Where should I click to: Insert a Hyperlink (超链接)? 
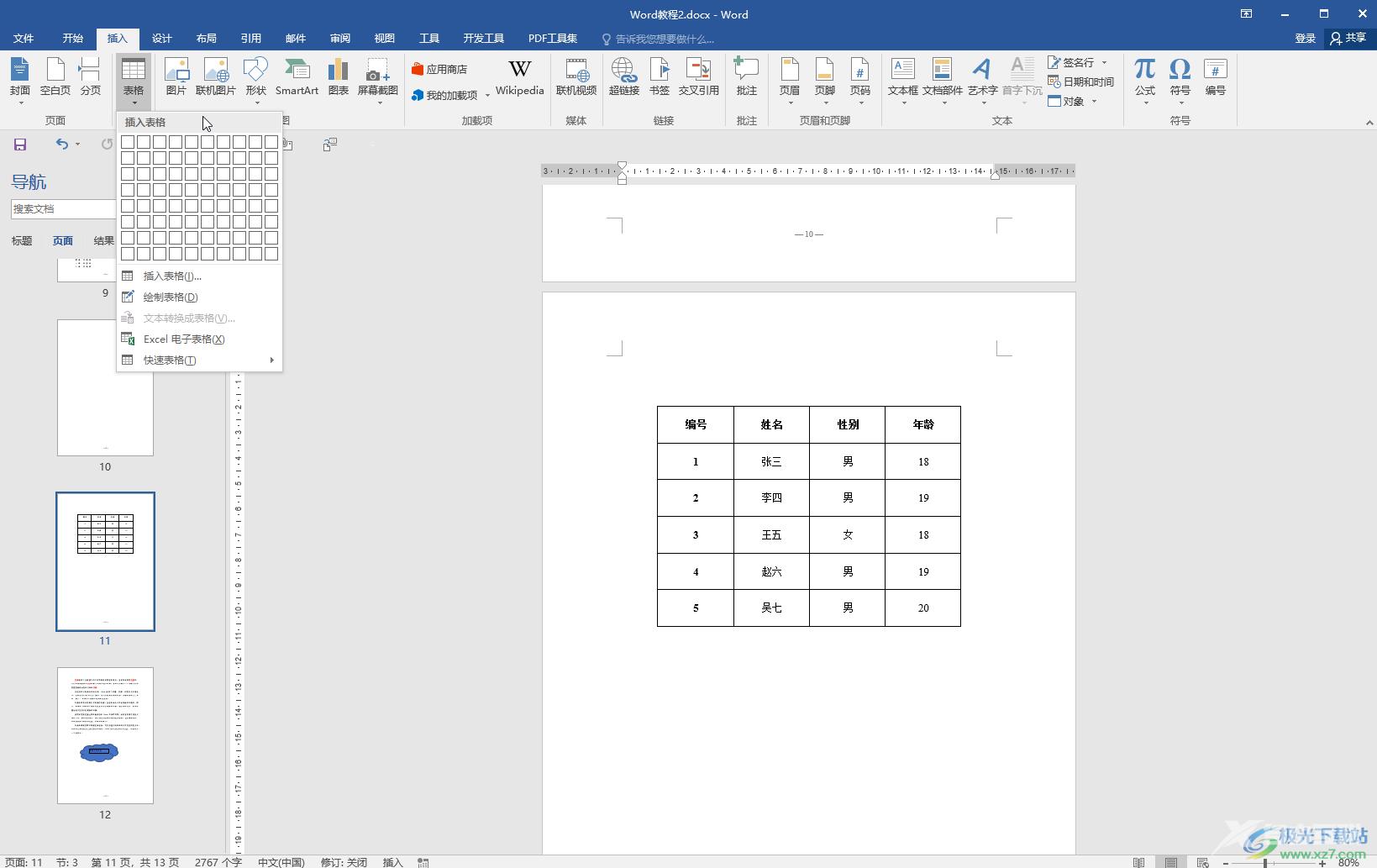point(624,78)
